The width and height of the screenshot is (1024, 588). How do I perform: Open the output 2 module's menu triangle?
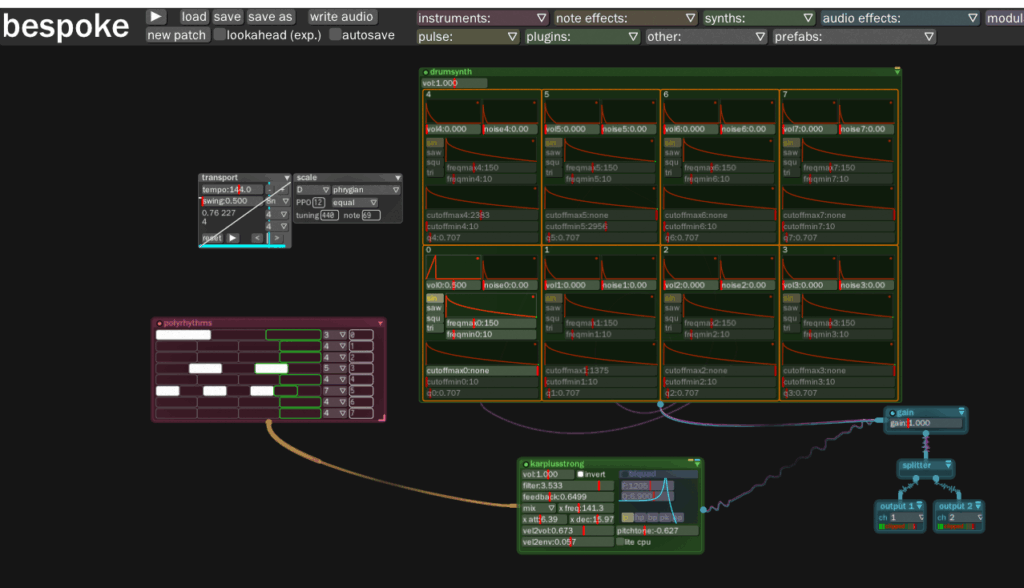[978, 506]
